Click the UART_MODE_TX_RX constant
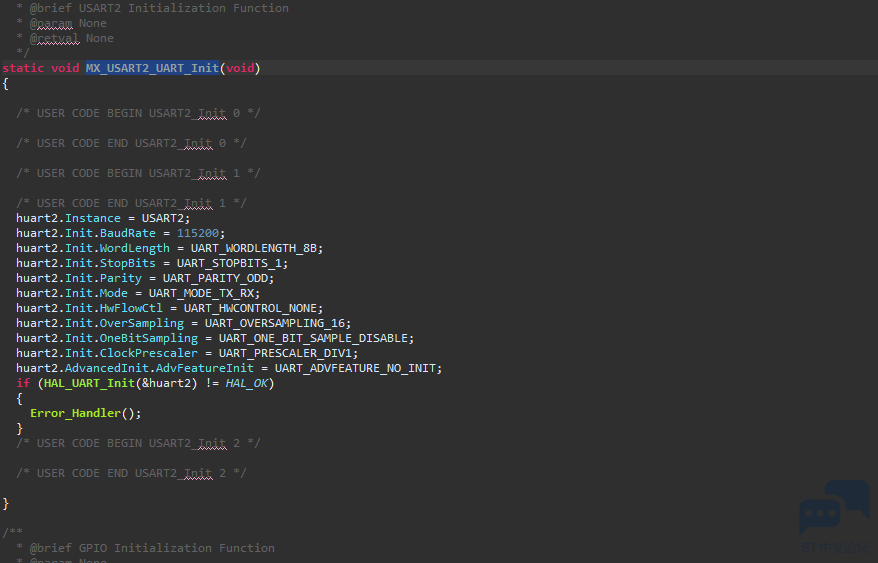 [x=204, y=293]
